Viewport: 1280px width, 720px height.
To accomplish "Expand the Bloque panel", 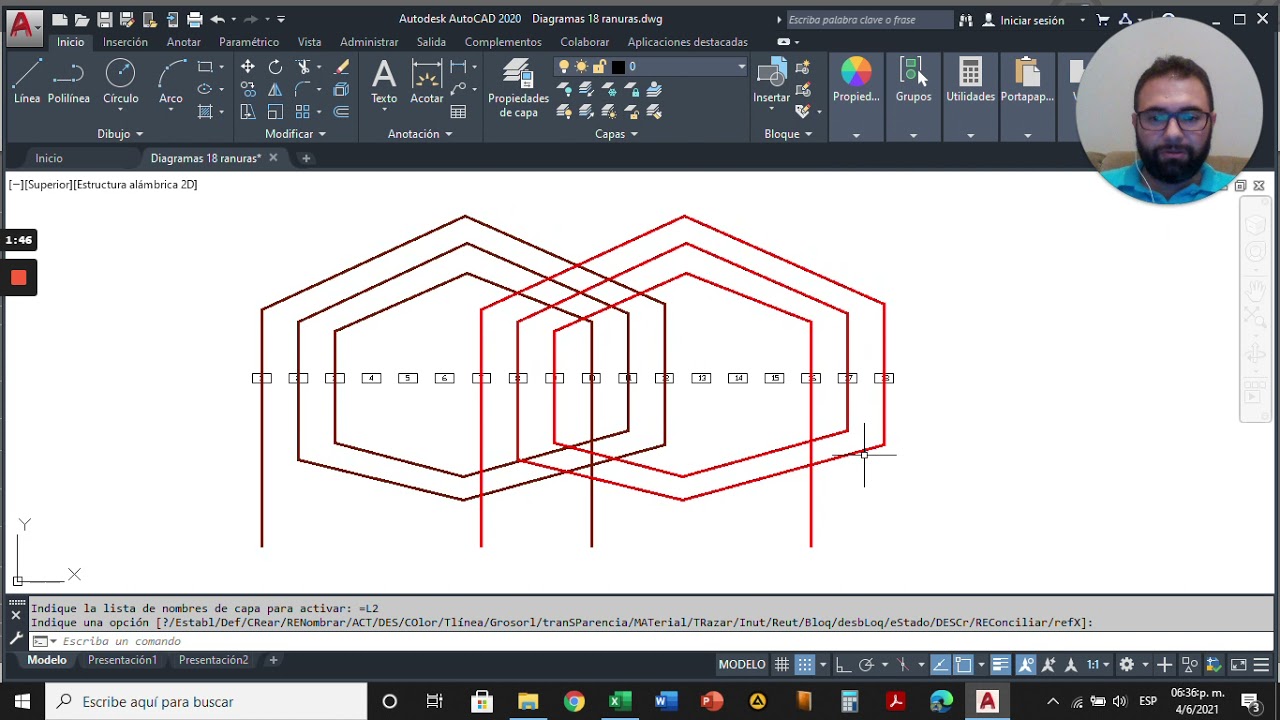I will coord(788,134).
